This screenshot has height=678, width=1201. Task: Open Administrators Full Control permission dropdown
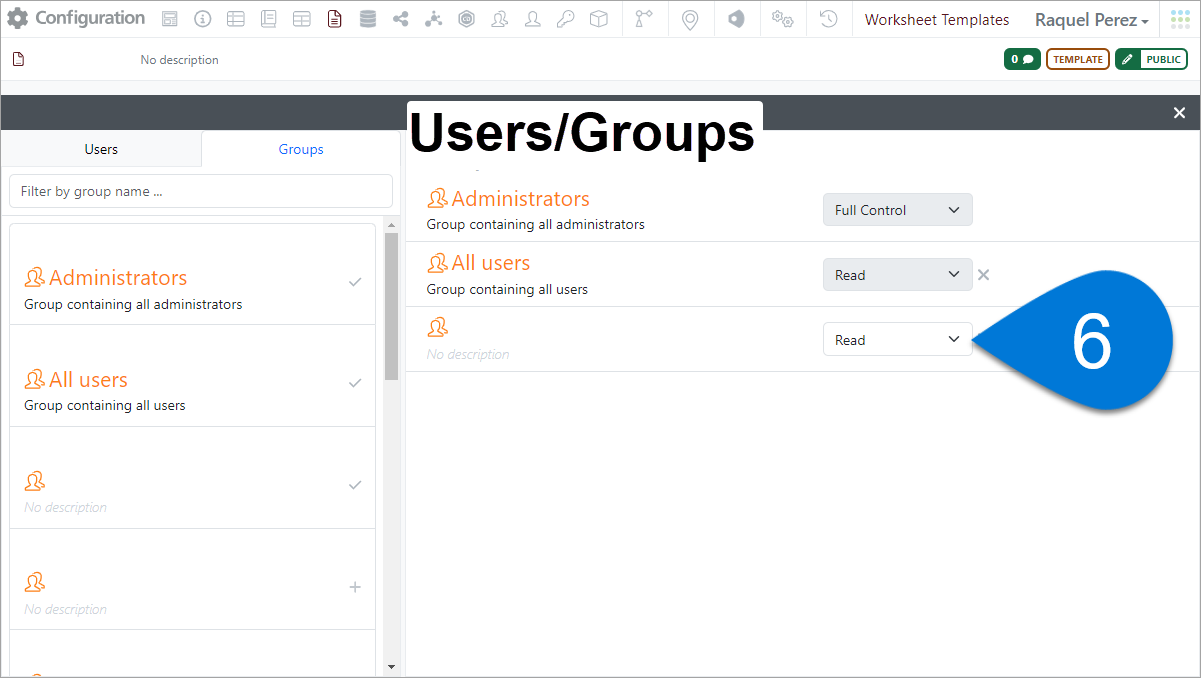[897, 210]
